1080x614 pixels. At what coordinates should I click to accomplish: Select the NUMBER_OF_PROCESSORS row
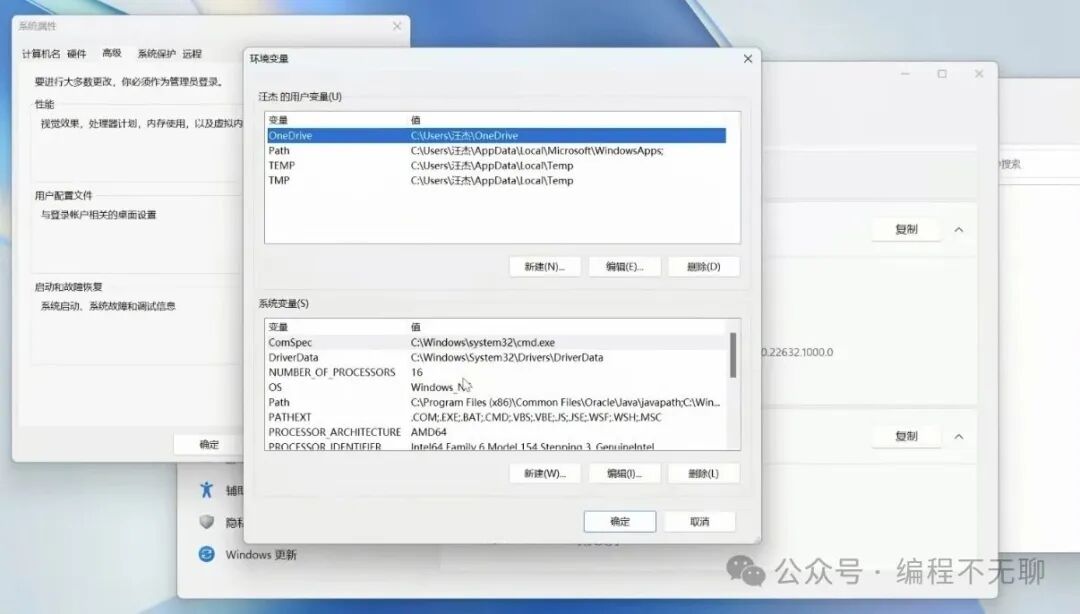point(496,372)
